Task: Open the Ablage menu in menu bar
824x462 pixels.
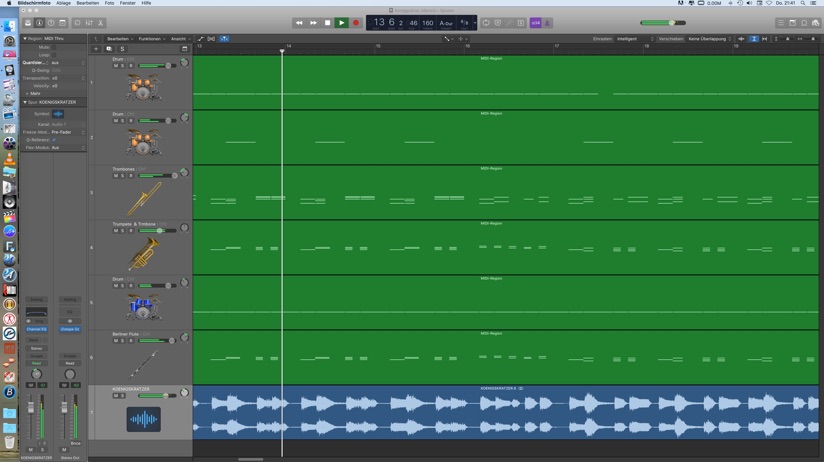Action: (x=63, y=3)
